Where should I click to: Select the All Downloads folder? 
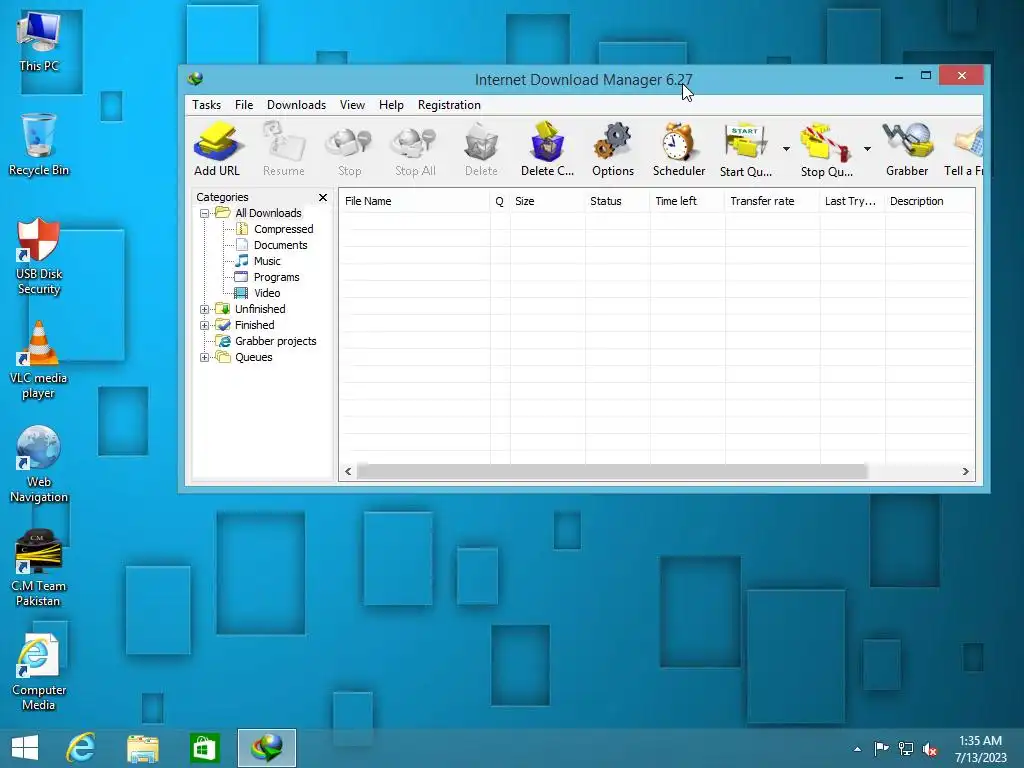point(268,213)
